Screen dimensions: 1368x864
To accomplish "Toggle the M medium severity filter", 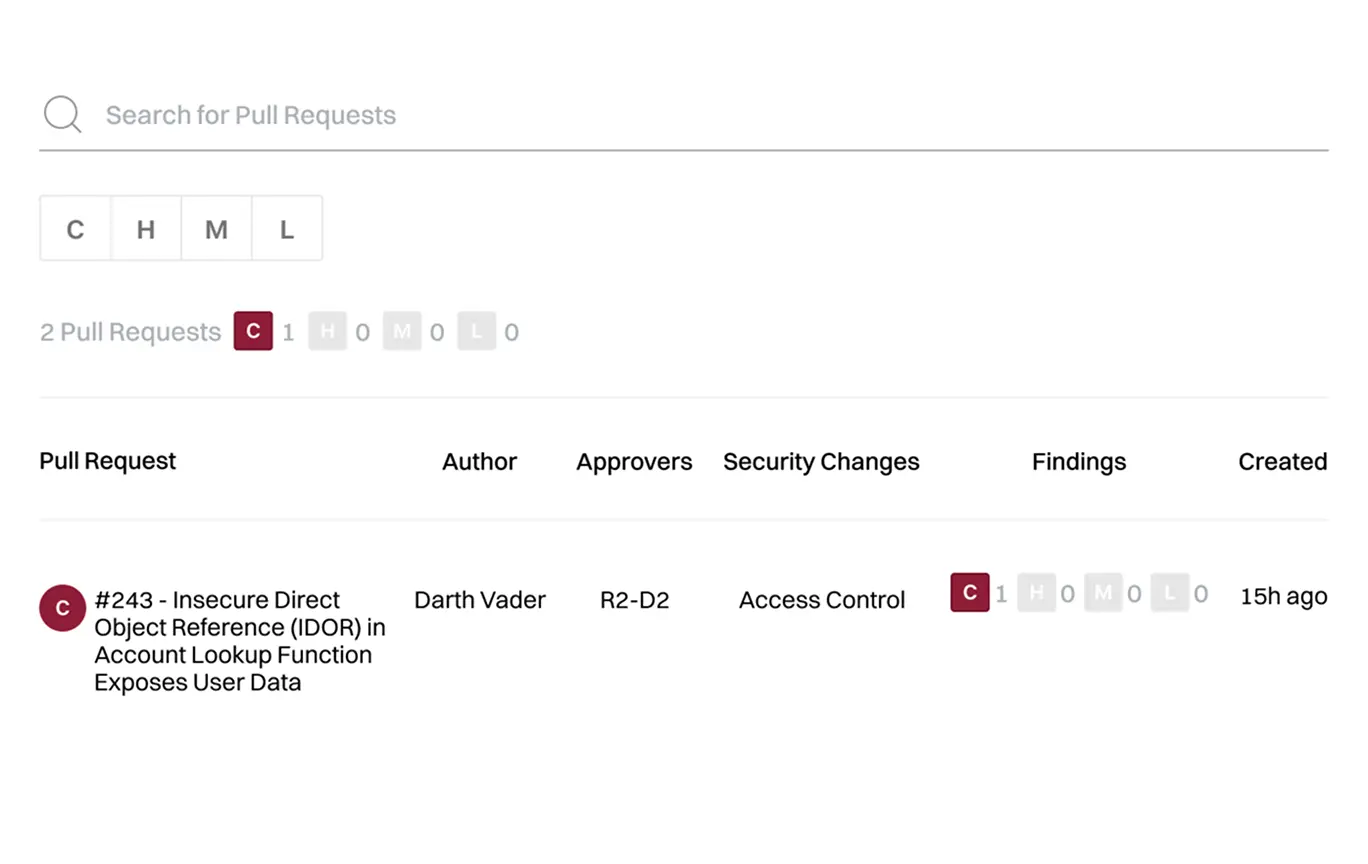I will 216,229.
